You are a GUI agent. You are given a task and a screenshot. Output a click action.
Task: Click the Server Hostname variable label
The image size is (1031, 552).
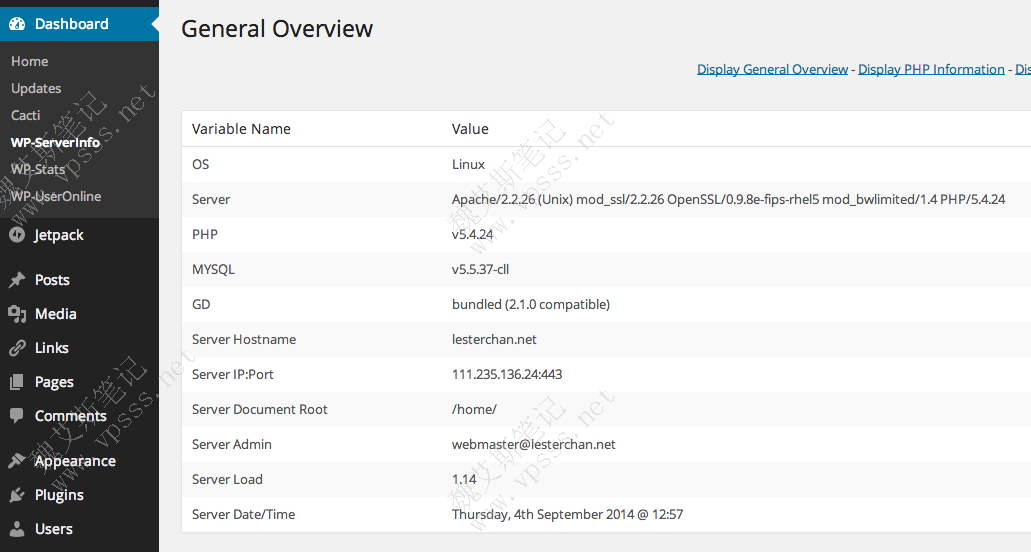coord(244,340)
